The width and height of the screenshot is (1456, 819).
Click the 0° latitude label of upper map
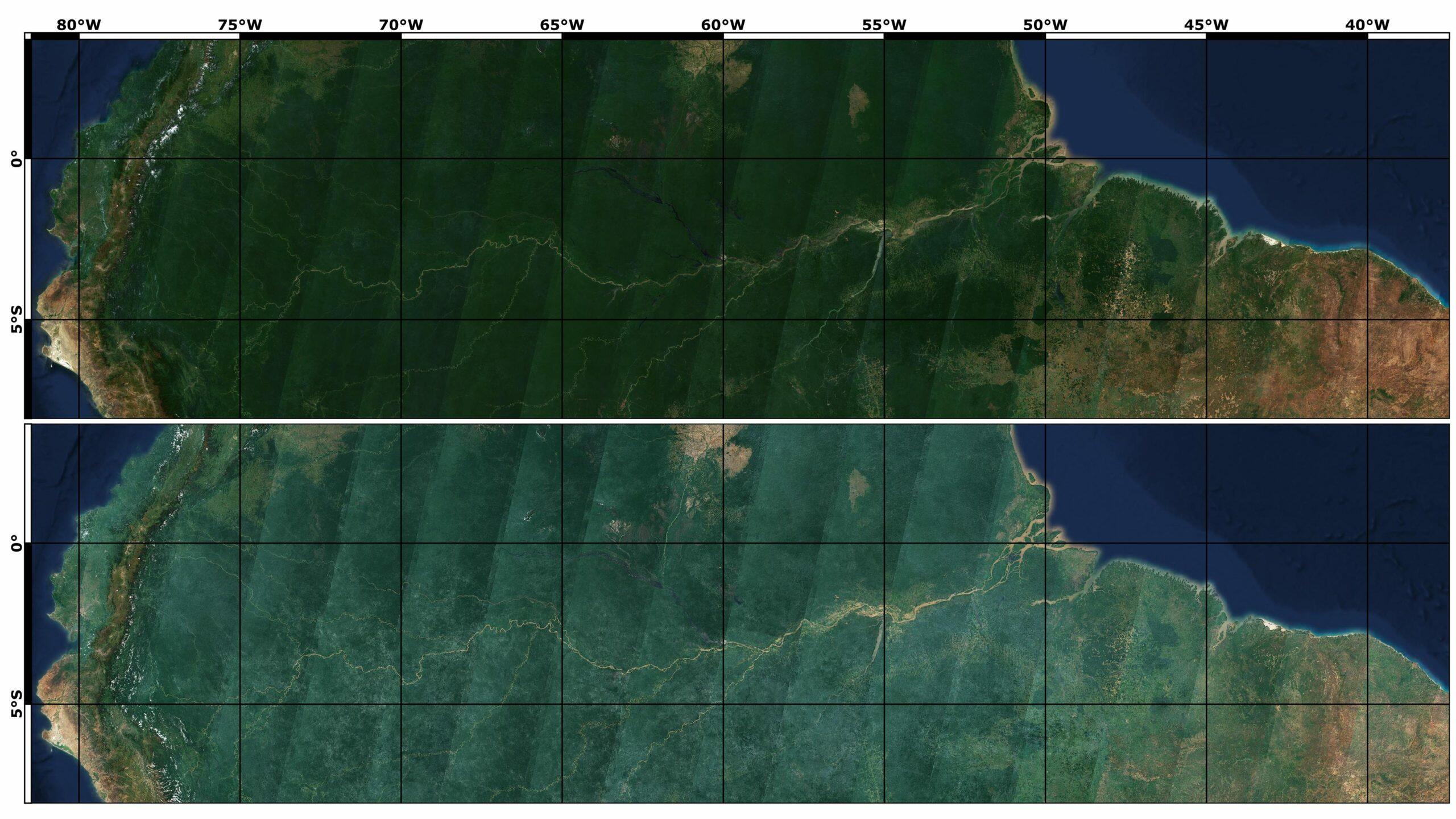(x=16, y=159)
